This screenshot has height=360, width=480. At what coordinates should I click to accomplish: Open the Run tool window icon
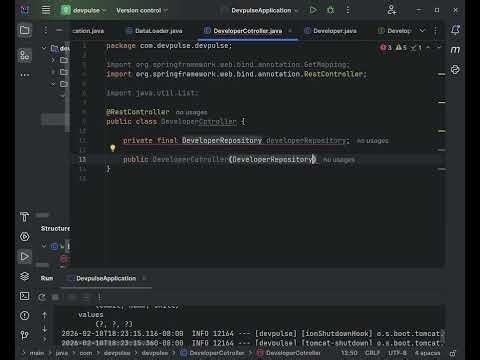coord(24,257)
